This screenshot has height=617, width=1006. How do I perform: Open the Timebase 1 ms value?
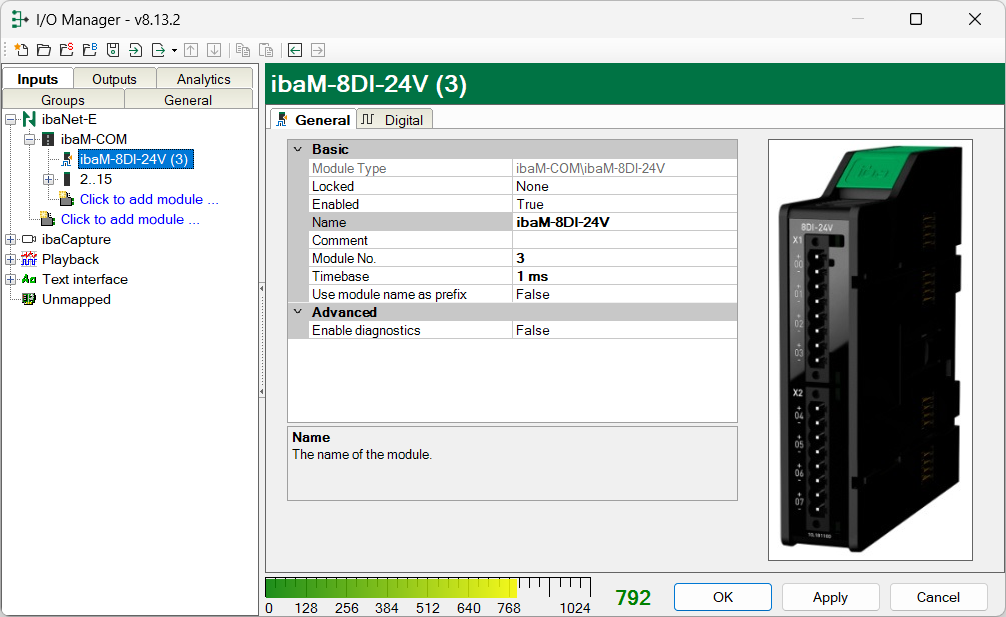(x=624, y=276)
